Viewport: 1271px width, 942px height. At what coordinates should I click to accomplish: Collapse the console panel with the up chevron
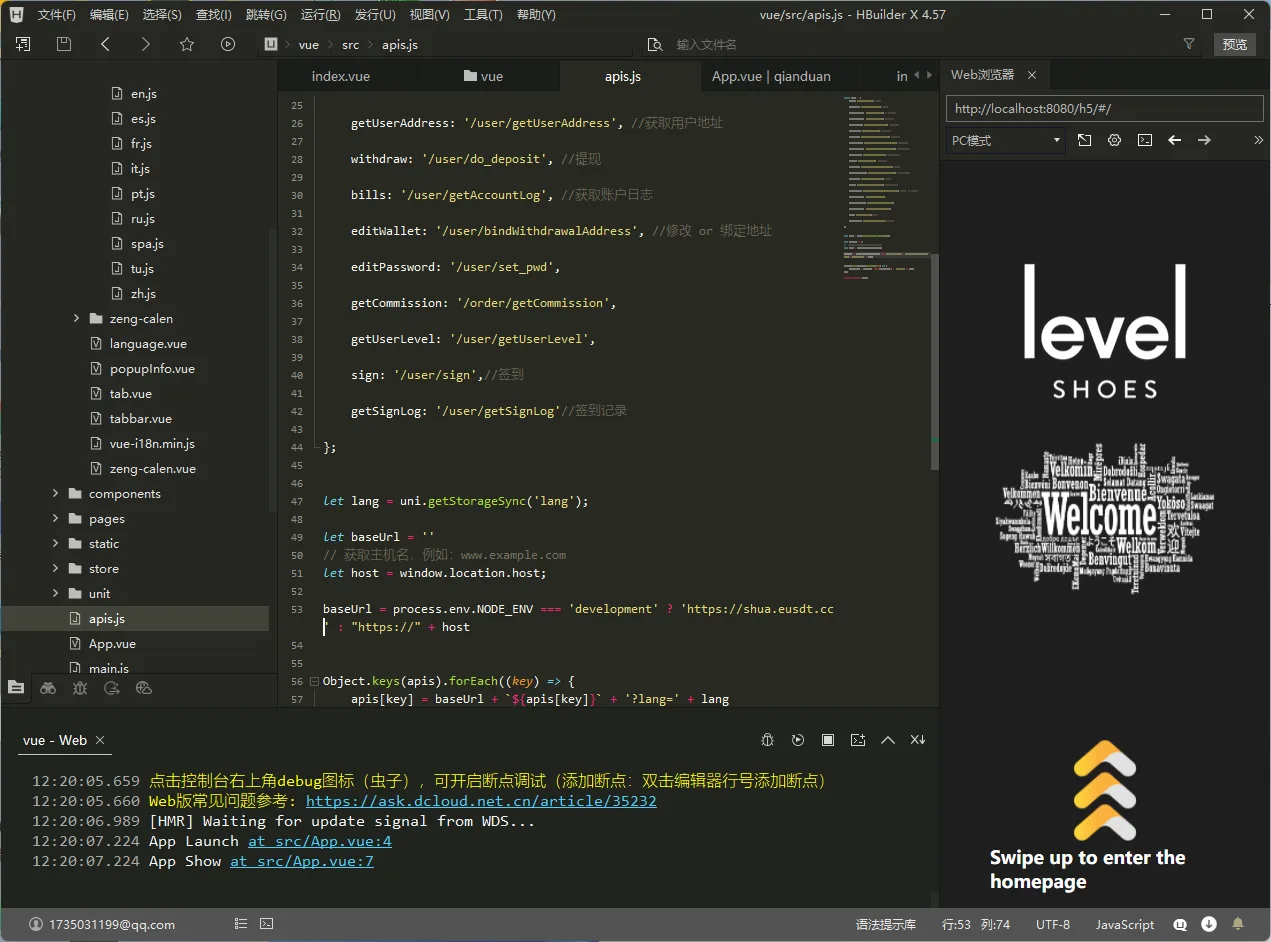coord(888,740)
